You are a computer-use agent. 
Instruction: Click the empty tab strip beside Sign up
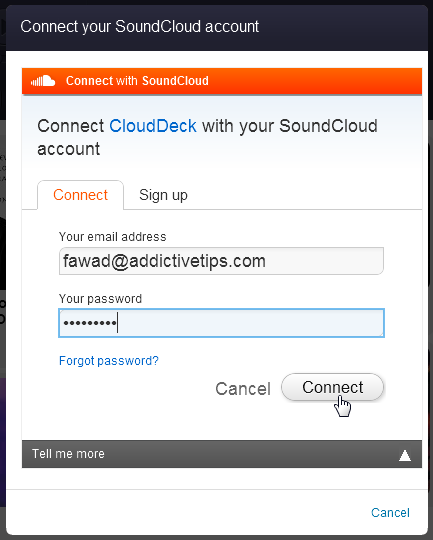pos(307,196)
